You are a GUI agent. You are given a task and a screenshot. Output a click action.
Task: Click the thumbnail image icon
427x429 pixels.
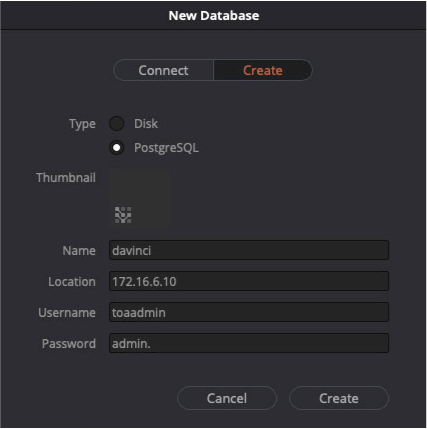[x=123, y=215]
